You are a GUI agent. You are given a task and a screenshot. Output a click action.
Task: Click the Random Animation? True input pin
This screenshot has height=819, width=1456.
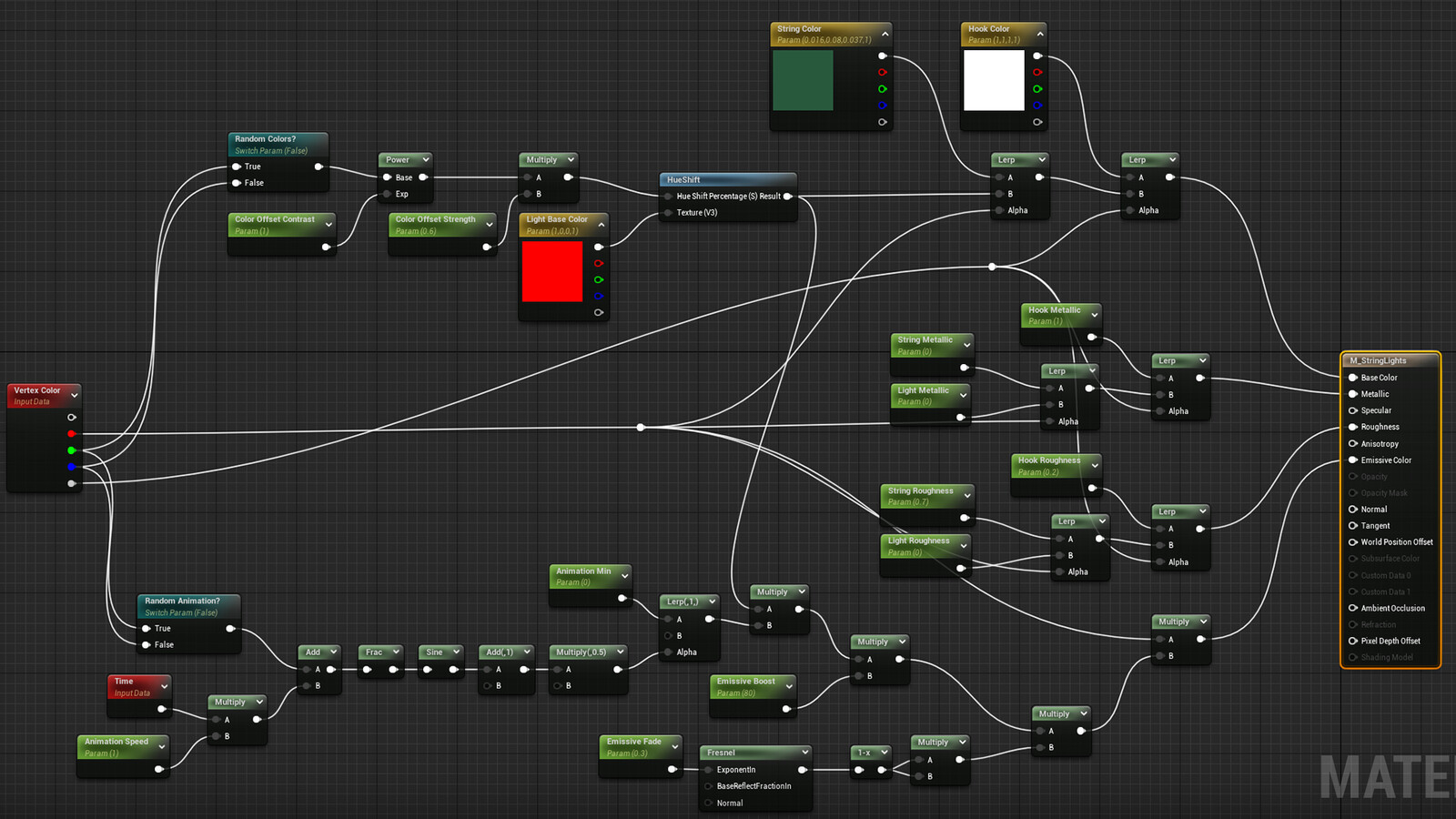pyautogui.click(x=147, y=629)
